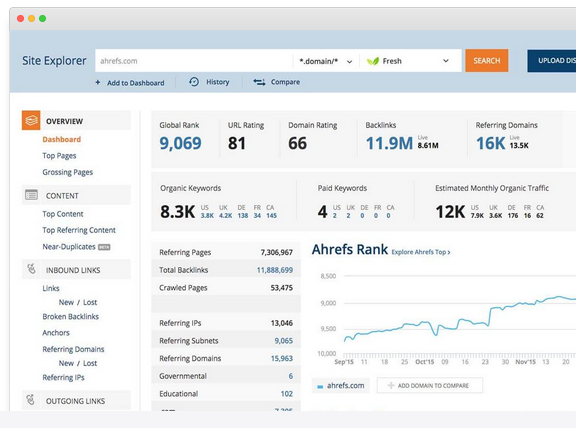Viewport: 576px width, 428px height.
Task: Open Grossing Pages in the sidebar
Action: point(68,172)
